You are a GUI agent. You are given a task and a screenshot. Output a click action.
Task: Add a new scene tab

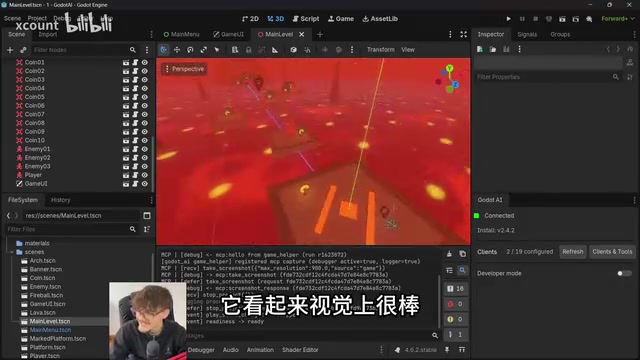[x=320, y=35]
